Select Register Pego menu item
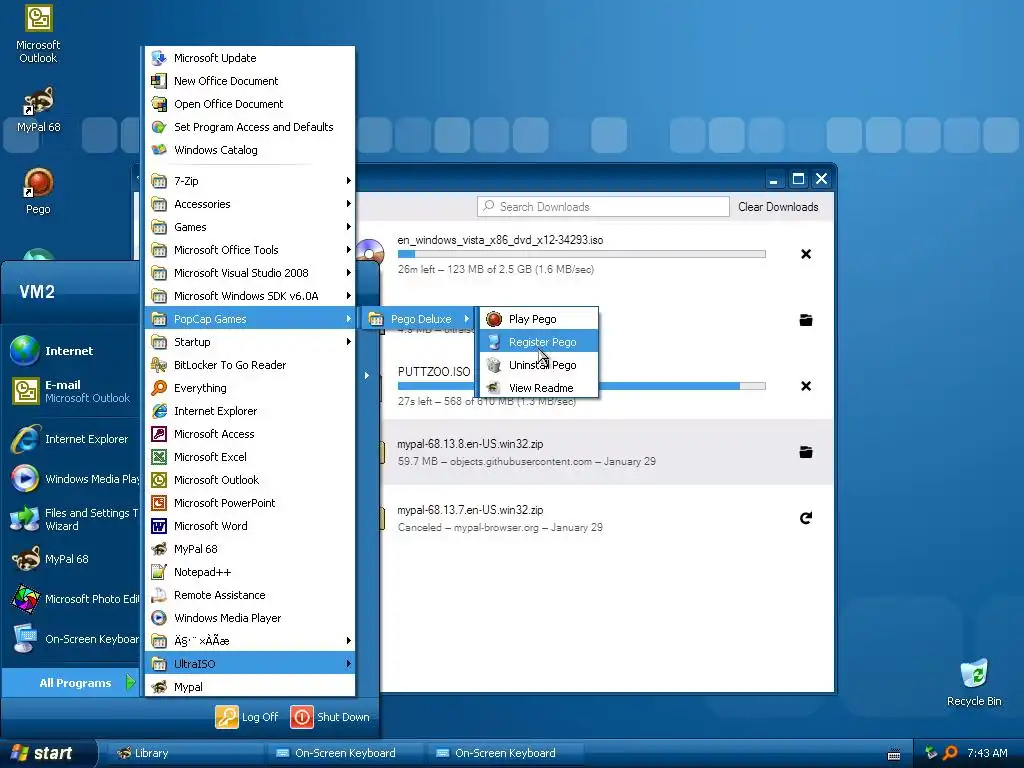This screenshot has height=768, width=1024. pos(539,342)
